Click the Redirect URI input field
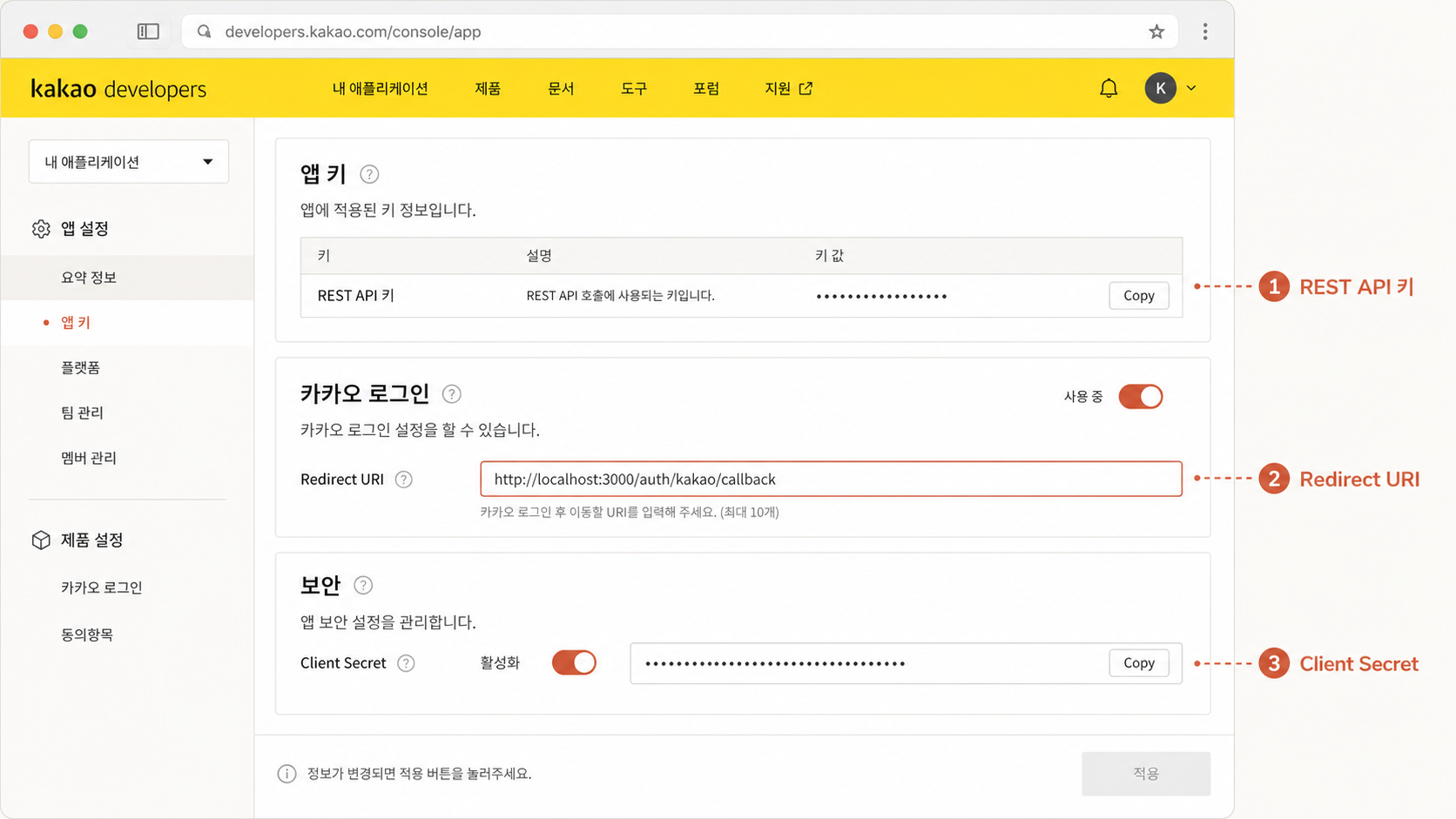Image resolution: width=1456 pixels, height=819 pixels. point(831,479)
